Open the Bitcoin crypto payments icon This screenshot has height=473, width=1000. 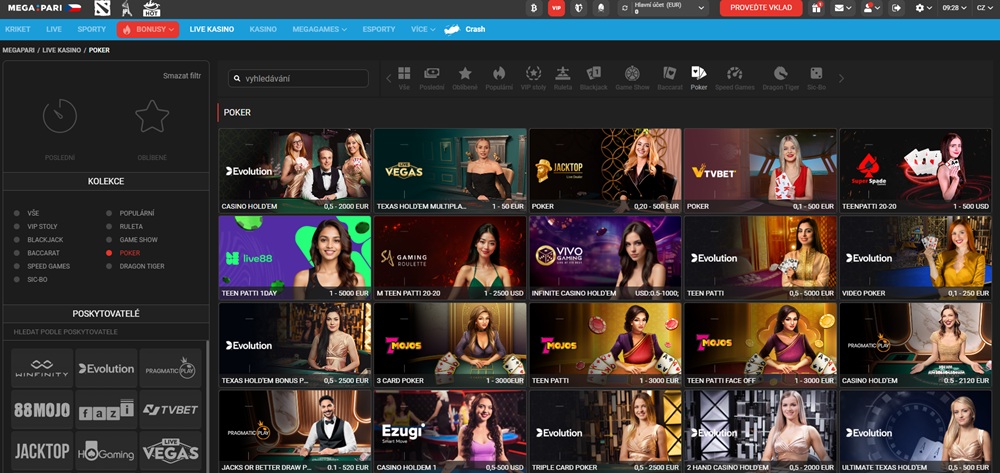(534, 8)
